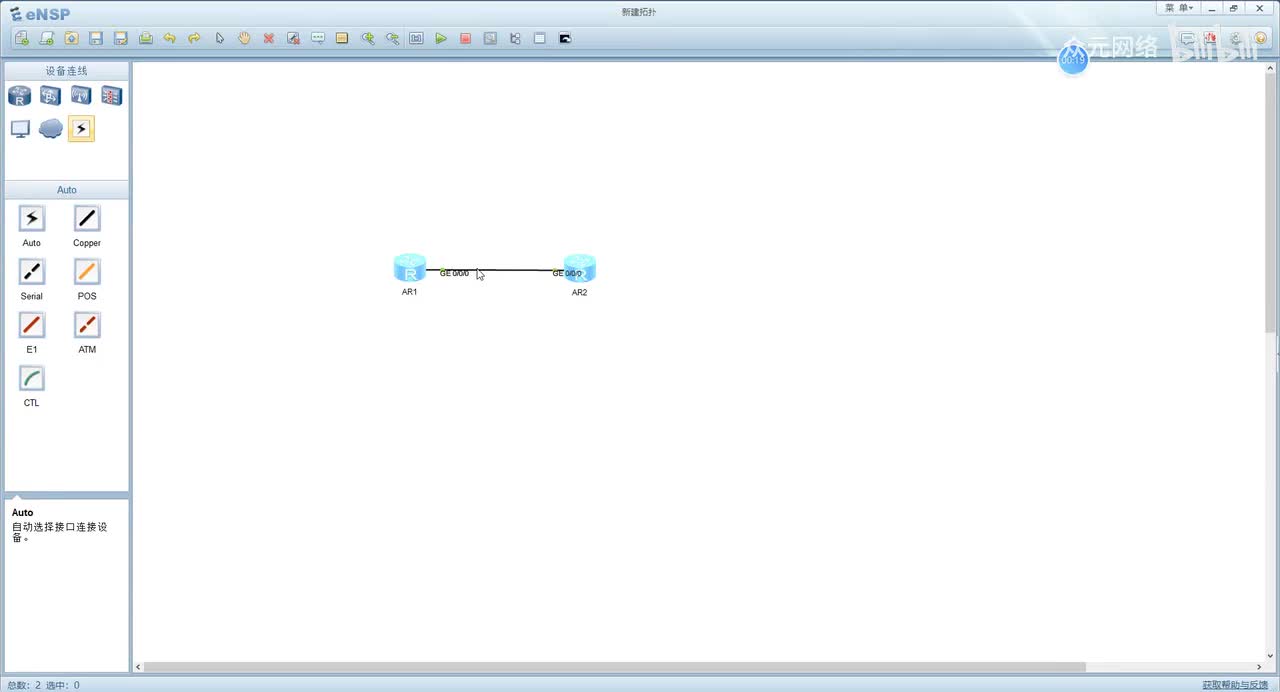The image size is (1280, 692).
Task: Stop devices with red stop button
Action: [465, 38]
